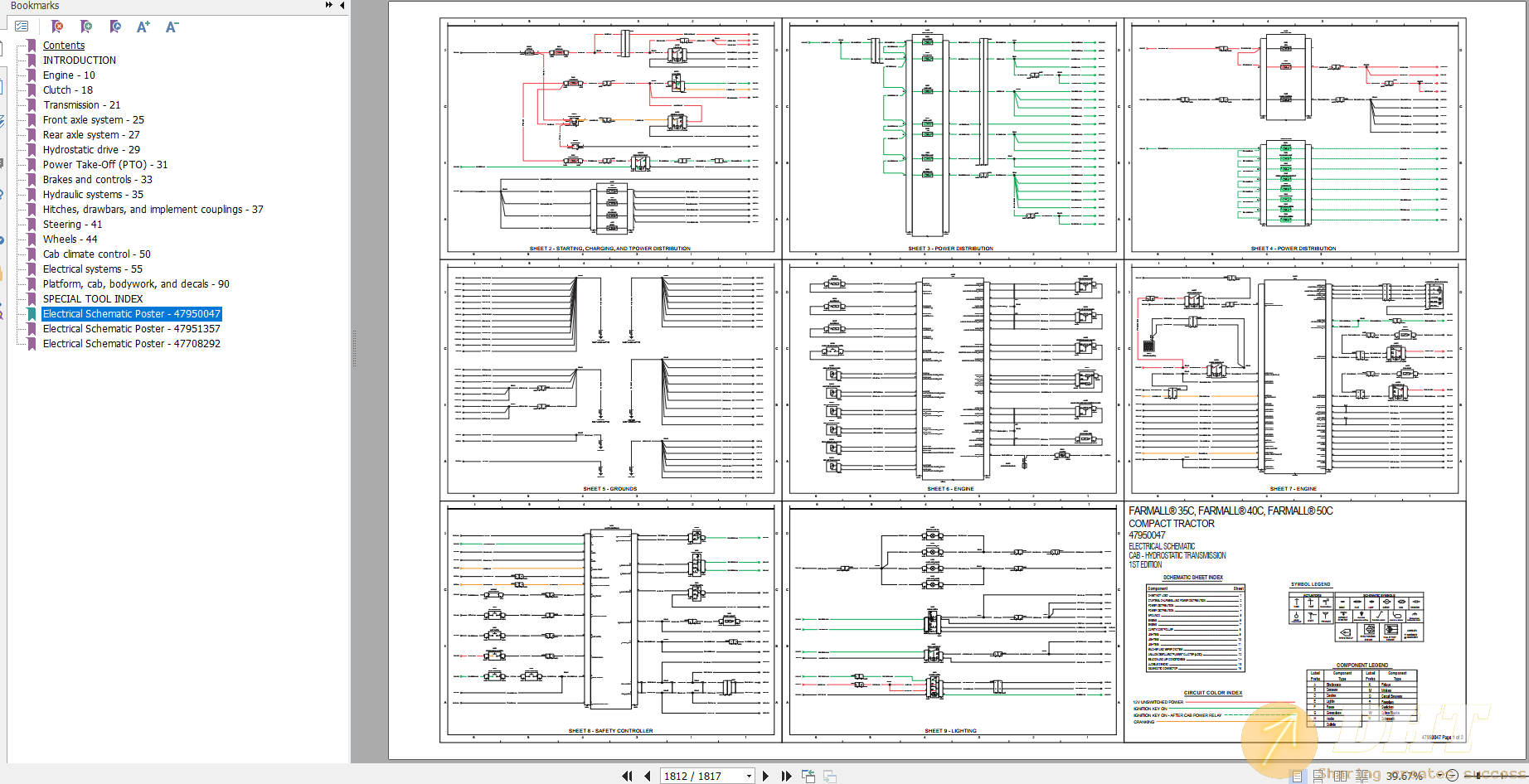This screenshot has width=1529, height=784.
Task: Collapse the Bookmarks side panel
Action: pyautogui.click(x=342, y=5)
